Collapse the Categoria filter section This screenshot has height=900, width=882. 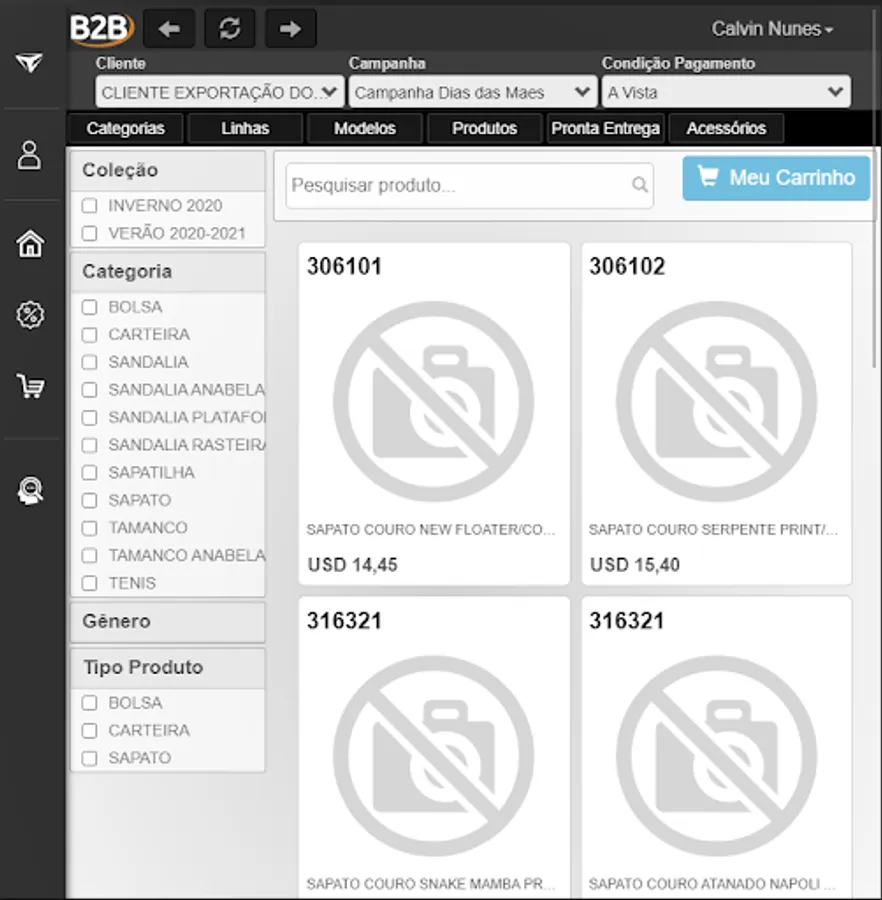pyautogui.click(x=168, y=271)
